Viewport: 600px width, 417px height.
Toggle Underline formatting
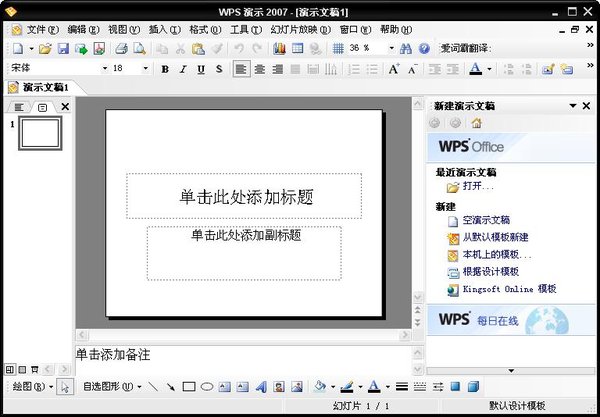[x=201, y=69]
